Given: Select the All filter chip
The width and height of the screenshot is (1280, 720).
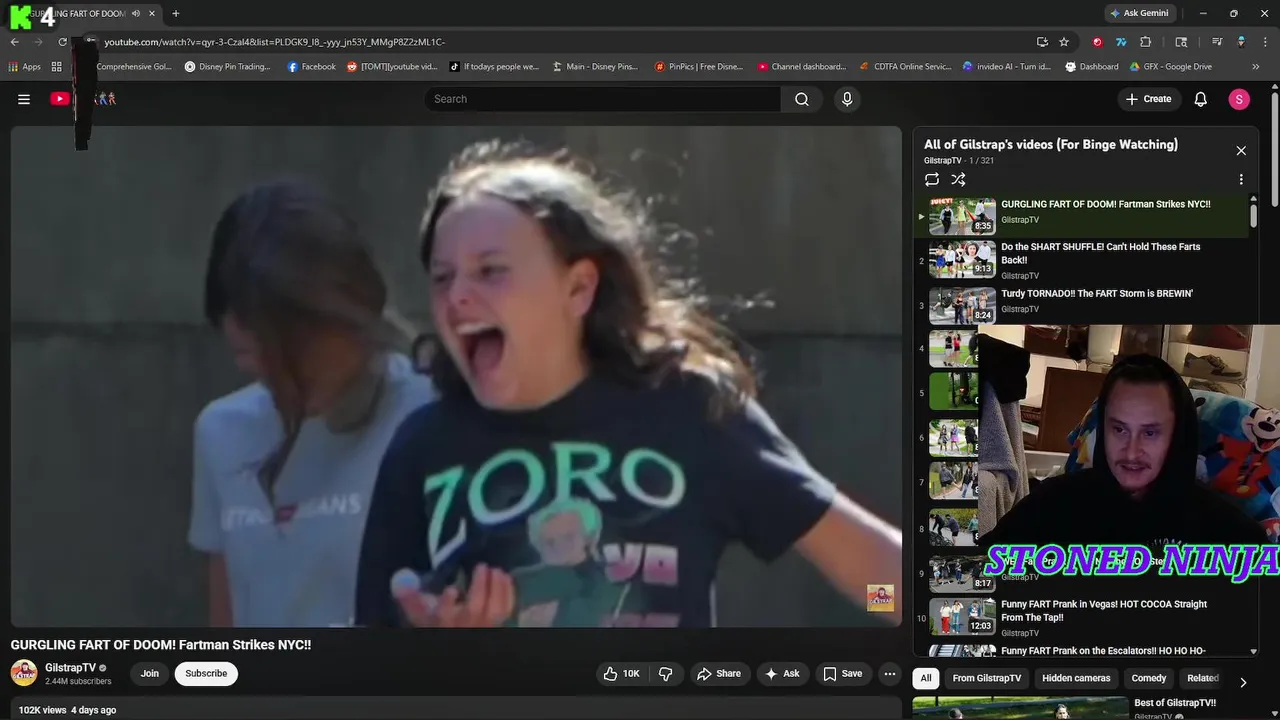Looking at the screenshot, I should click(x=926, y=678).
